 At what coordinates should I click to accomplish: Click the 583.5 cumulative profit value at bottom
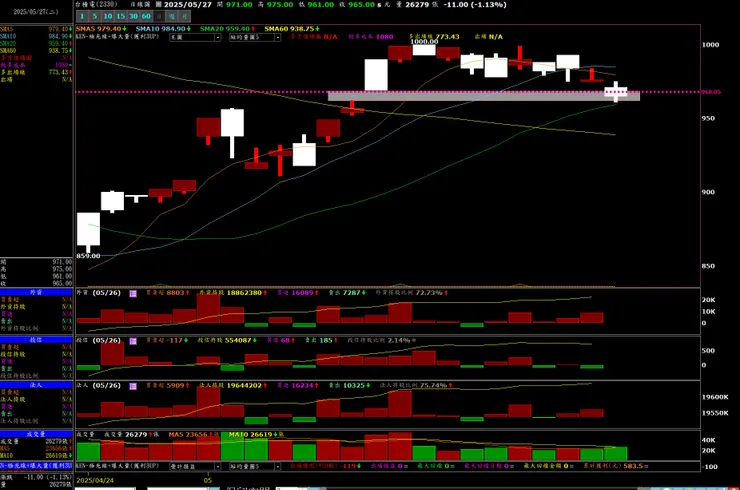(633, 466)
